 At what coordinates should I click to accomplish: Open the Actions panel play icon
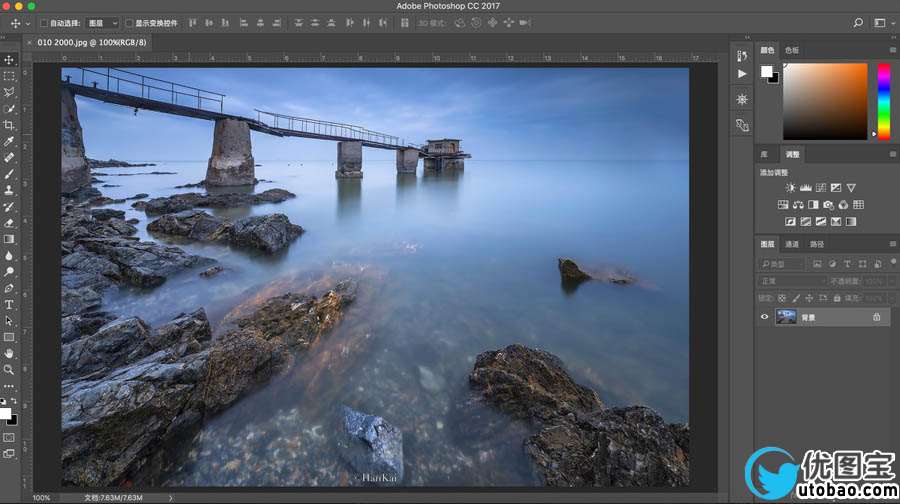(742, 74)
